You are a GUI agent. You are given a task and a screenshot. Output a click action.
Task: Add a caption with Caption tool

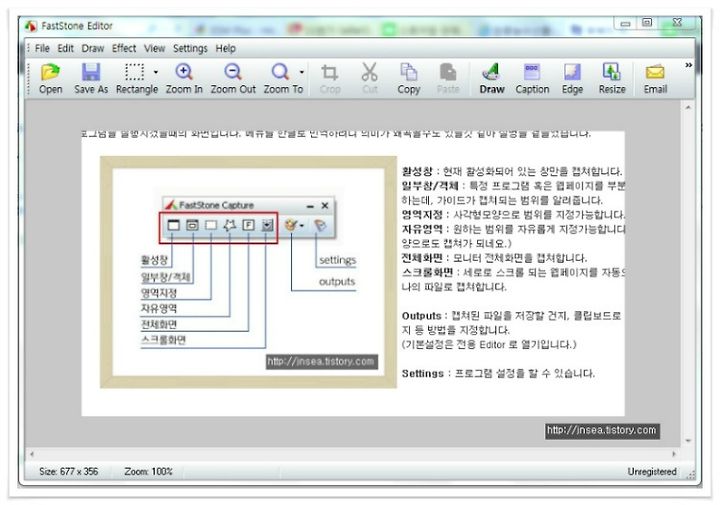[x=532, y=79]
